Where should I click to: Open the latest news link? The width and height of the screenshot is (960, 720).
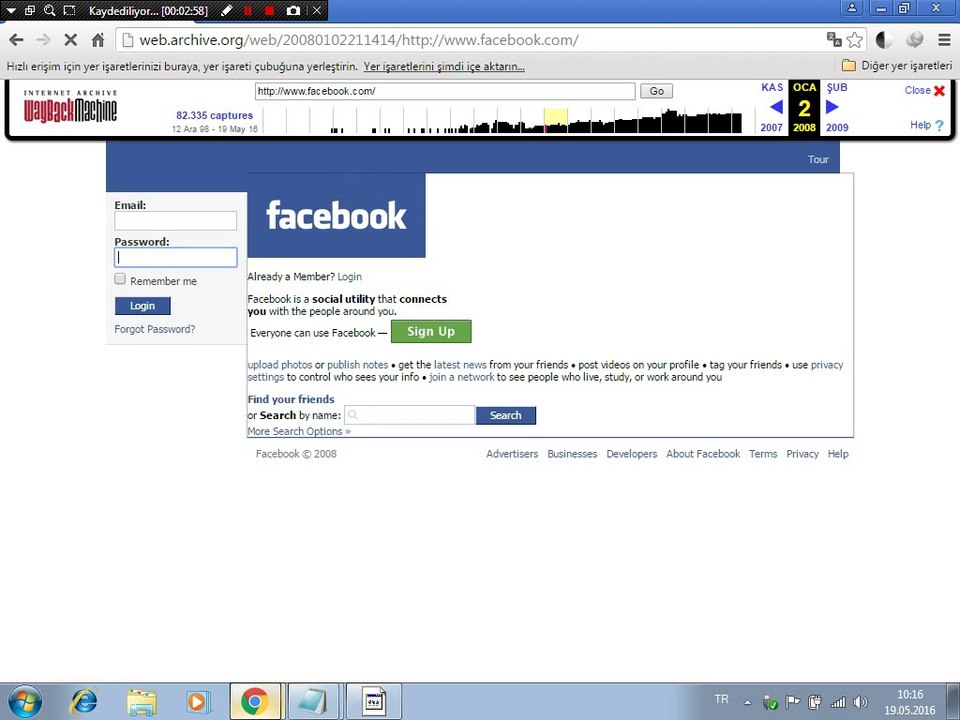tap(460, 365)
